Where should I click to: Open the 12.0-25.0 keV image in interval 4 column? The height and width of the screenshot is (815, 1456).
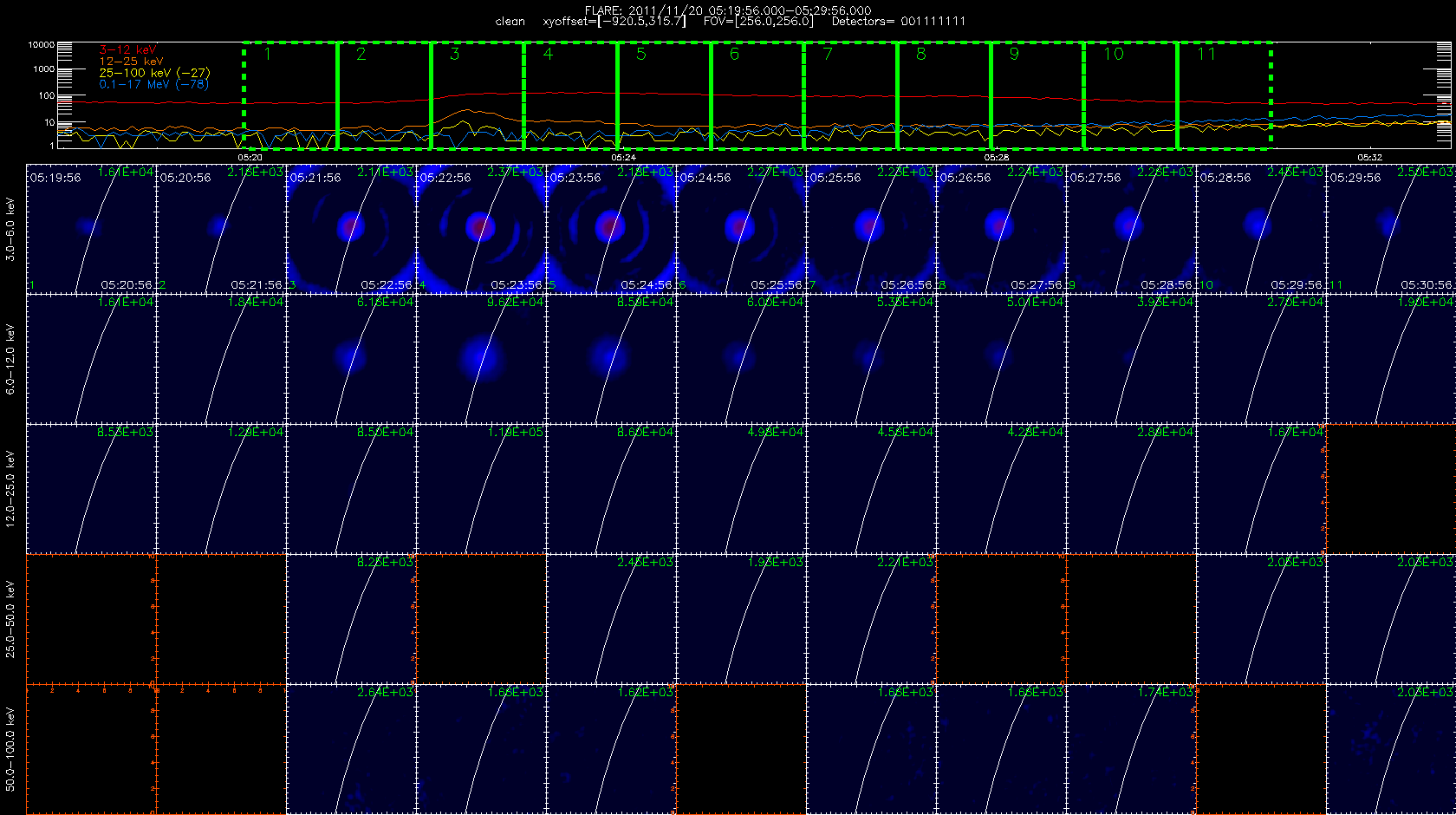481,489
